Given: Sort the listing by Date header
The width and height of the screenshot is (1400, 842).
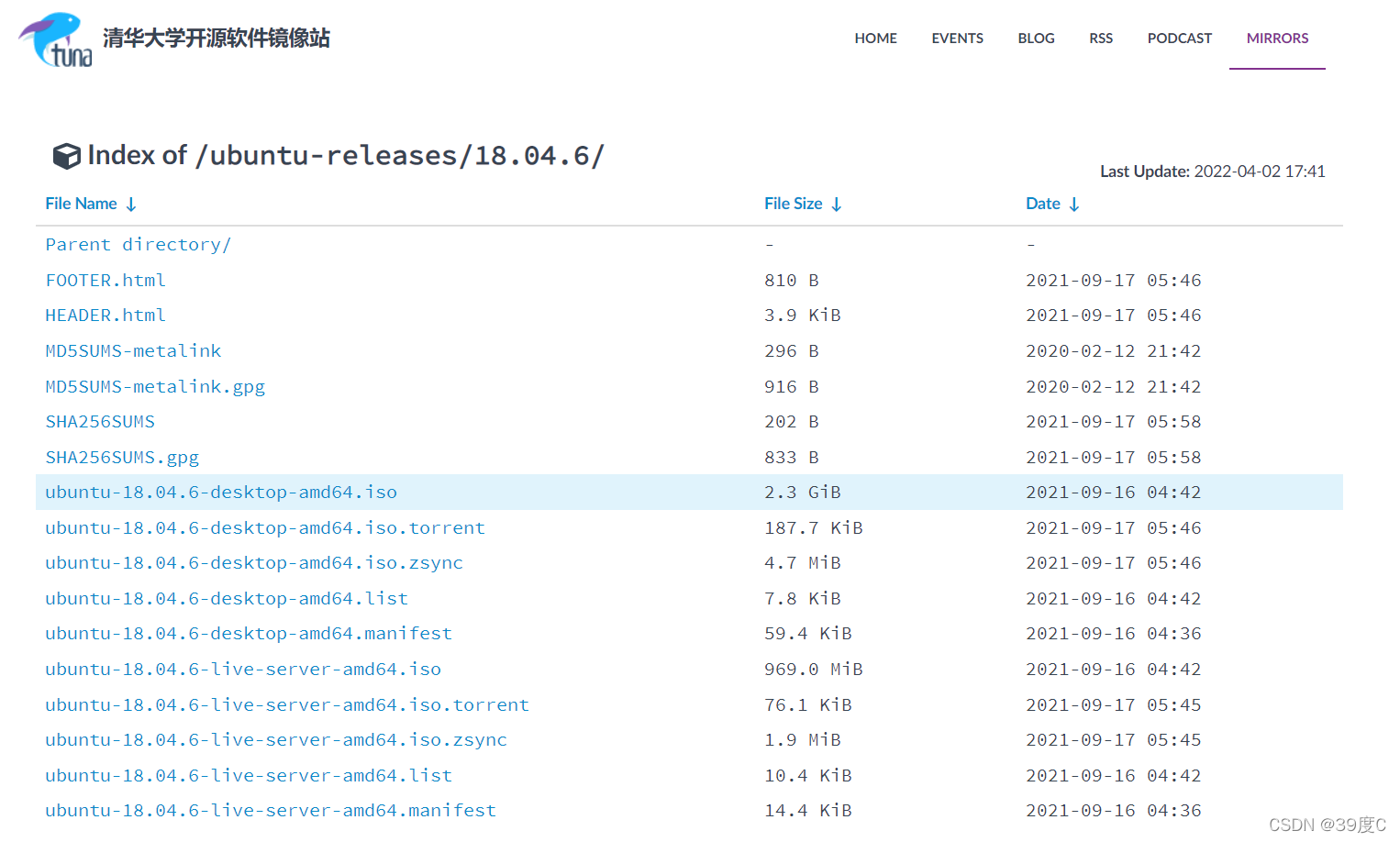Looking at the screenshot, I should tap(1042, 204).
